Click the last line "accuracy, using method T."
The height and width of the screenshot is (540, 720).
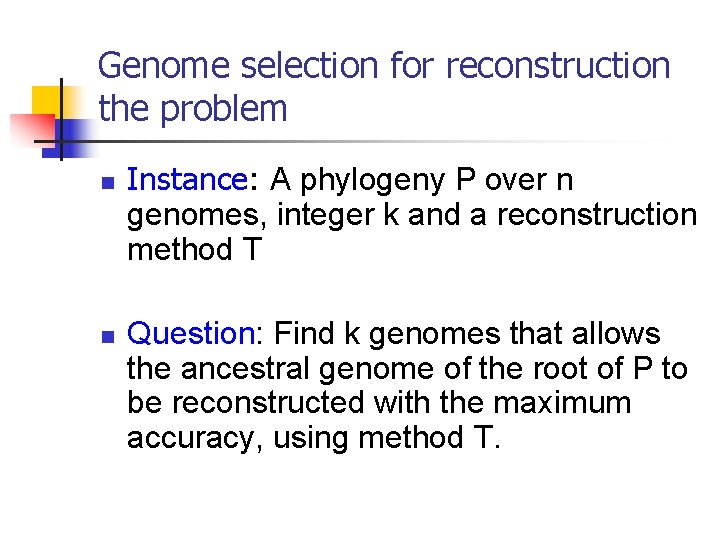point(313,438)
